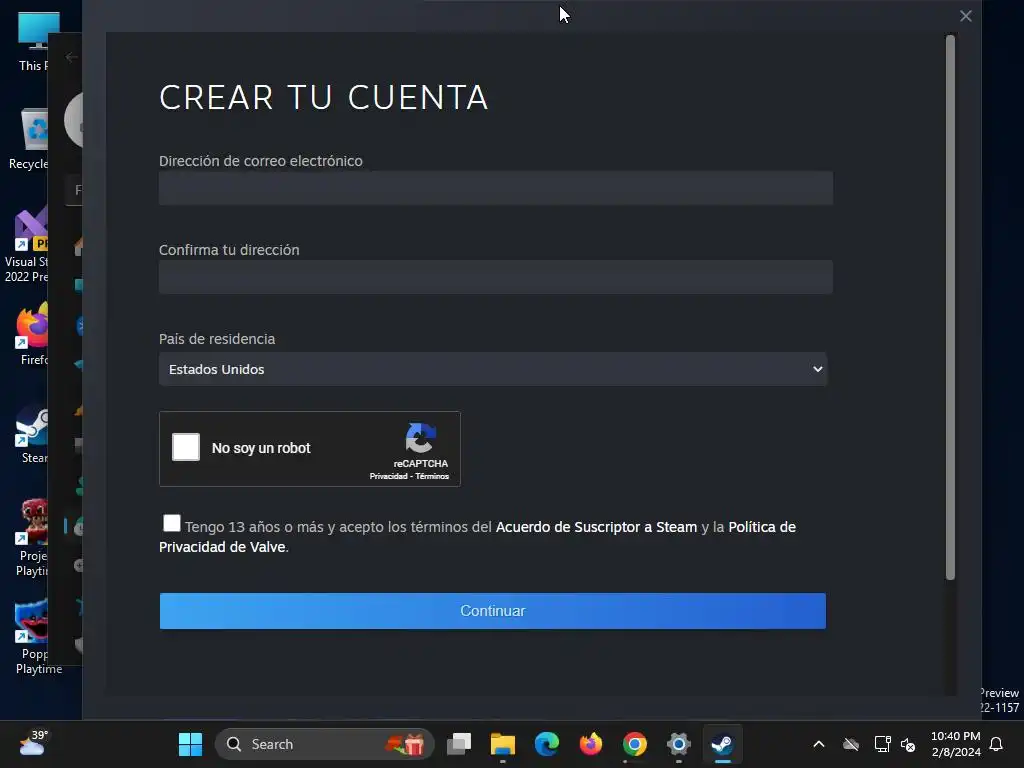Click the taskbar Search box

[325, 744]
